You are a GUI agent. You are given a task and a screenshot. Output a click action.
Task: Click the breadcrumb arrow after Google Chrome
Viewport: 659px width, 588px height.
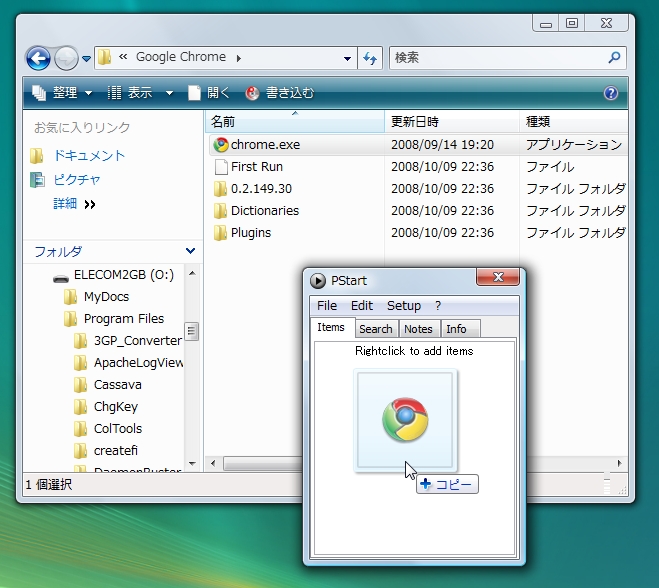click(x=238, y=58)
